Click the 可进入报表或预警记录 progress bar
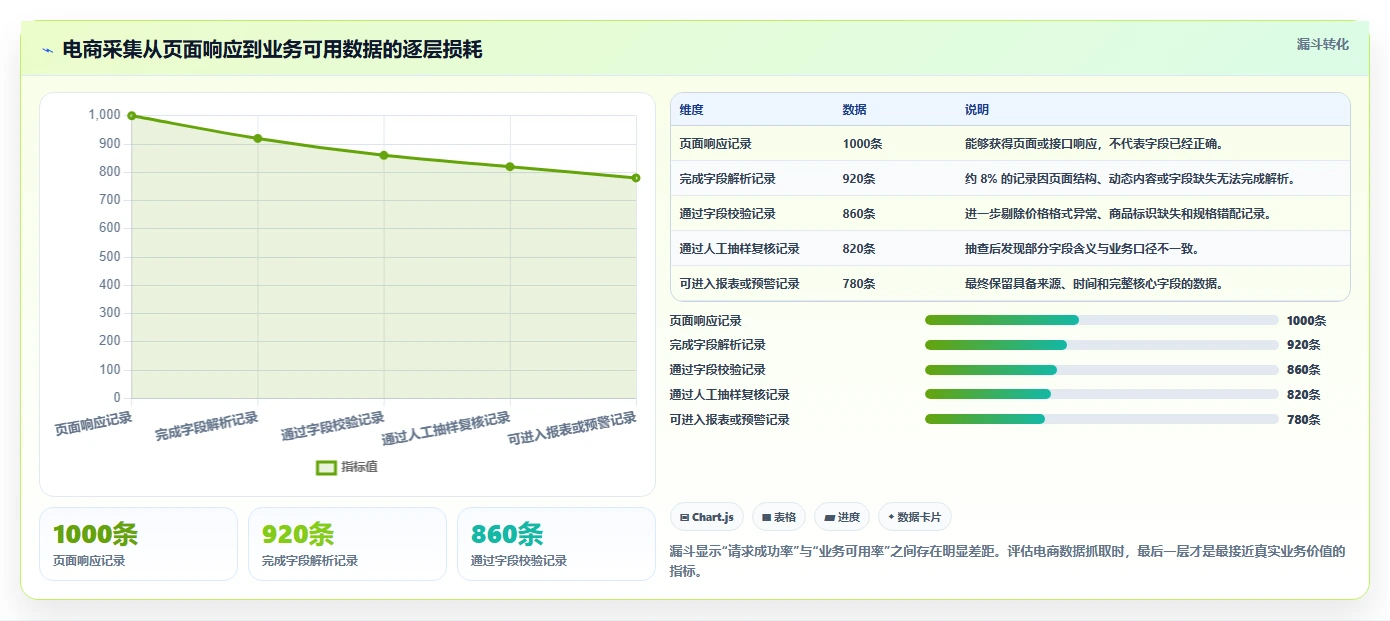Screen dimensions: 1390x621 click(x=1101, y=419)
